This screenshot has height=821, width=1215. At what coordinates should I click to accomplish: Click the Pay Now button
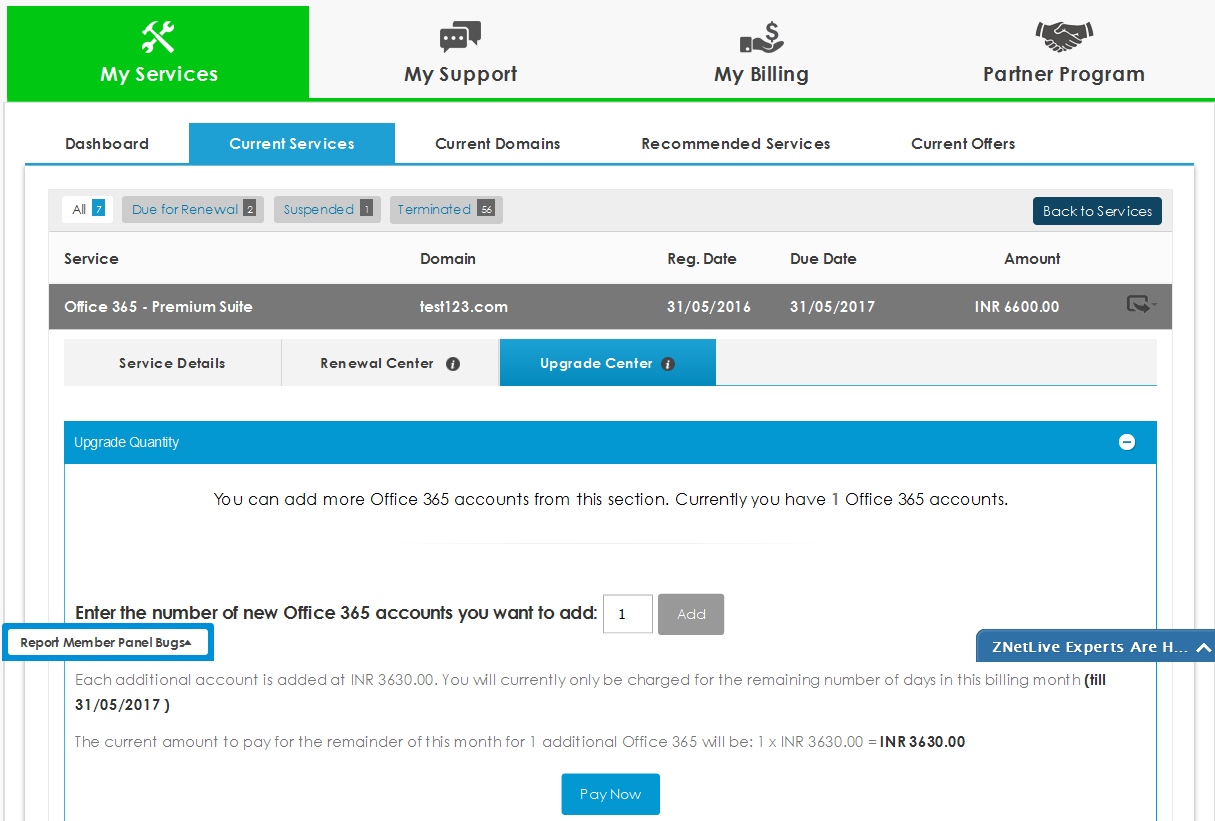pos(610,793)
